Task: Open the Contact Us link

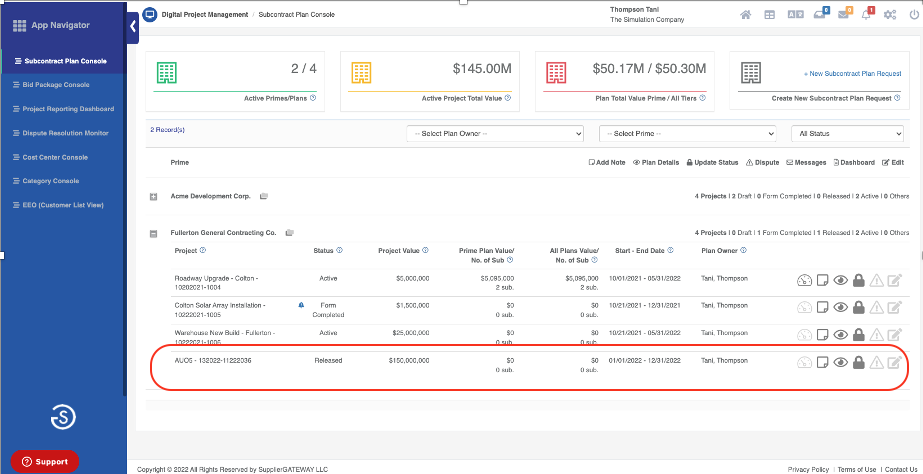Action: click(901, 469)
